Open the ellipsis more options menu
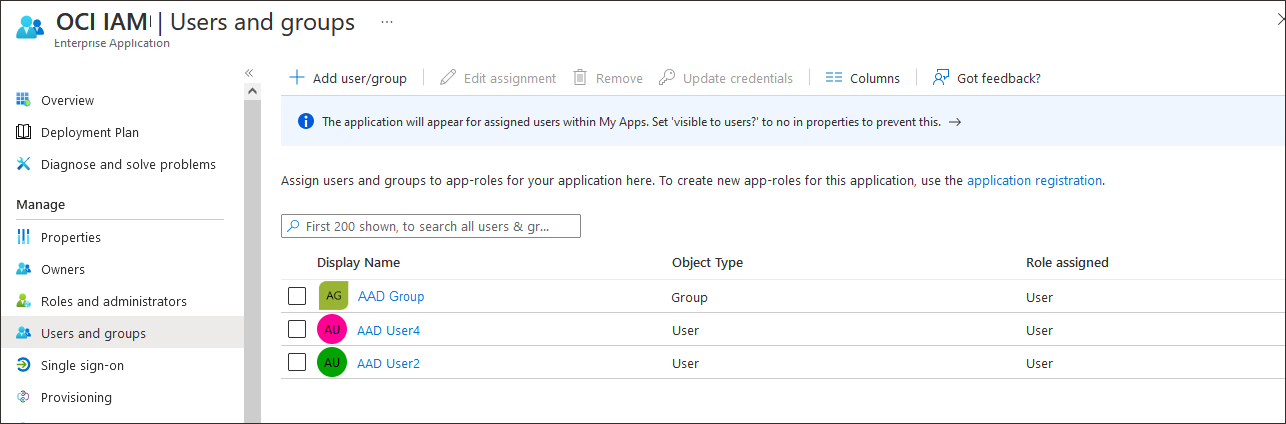The width and height of the screenshot is (1286, 424). (387, 21)
